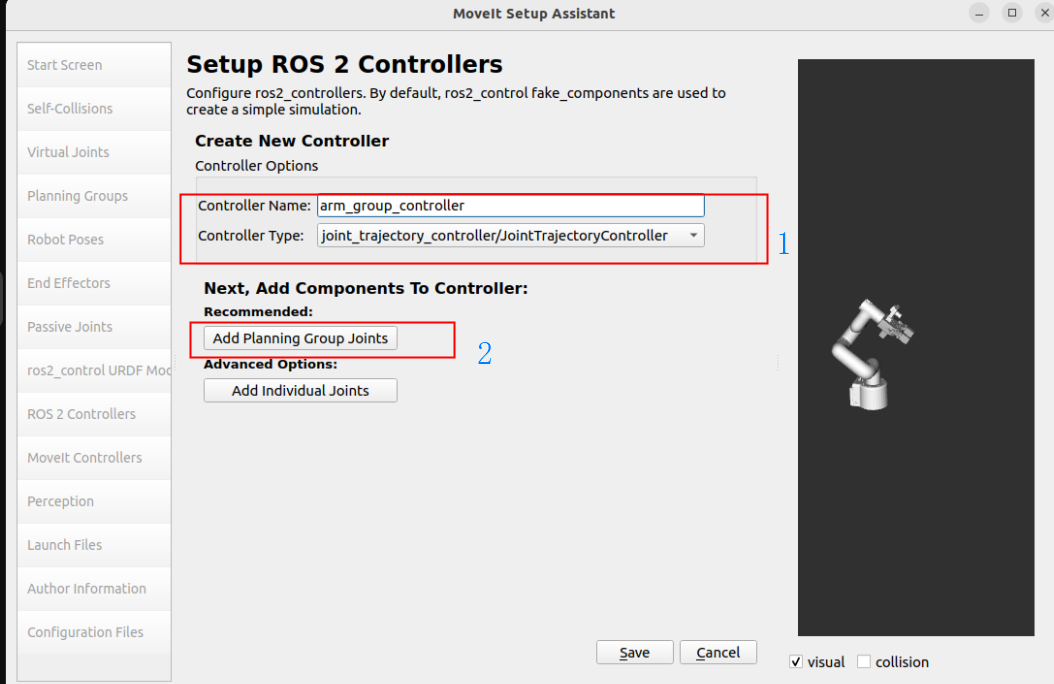Image resolution: width=1054 pixels, height=684 pixels.
Task: Close the MoveIt Setup Assistant window
Action: click(x=1045, y=13)
